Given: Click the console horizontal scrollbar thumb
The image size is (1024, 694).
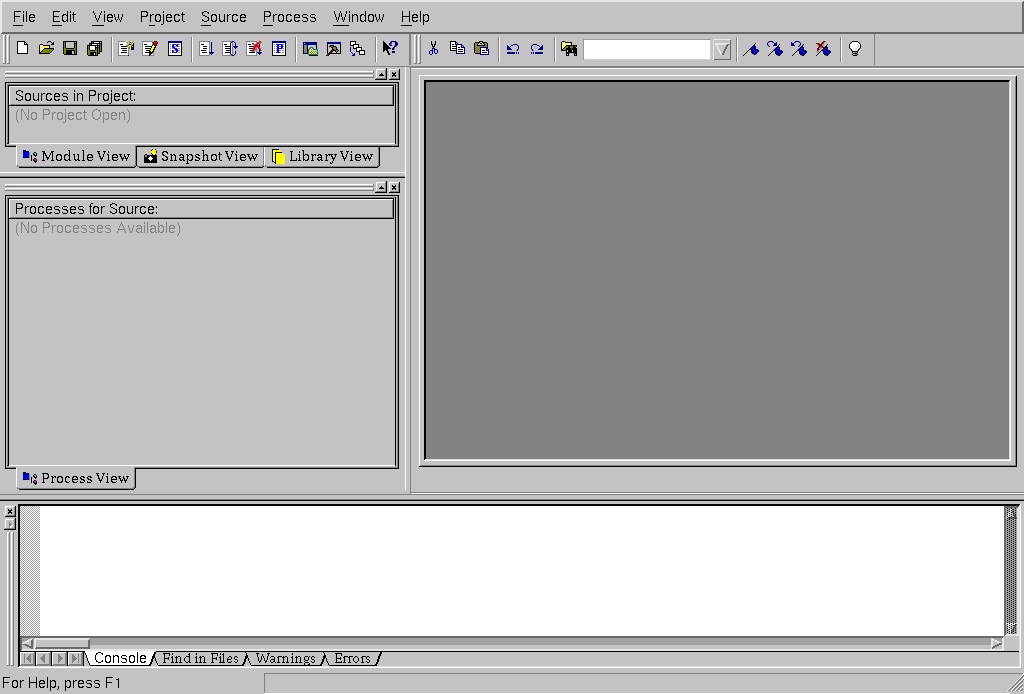Looking at the screenshot, I should (x=61, y=643).
